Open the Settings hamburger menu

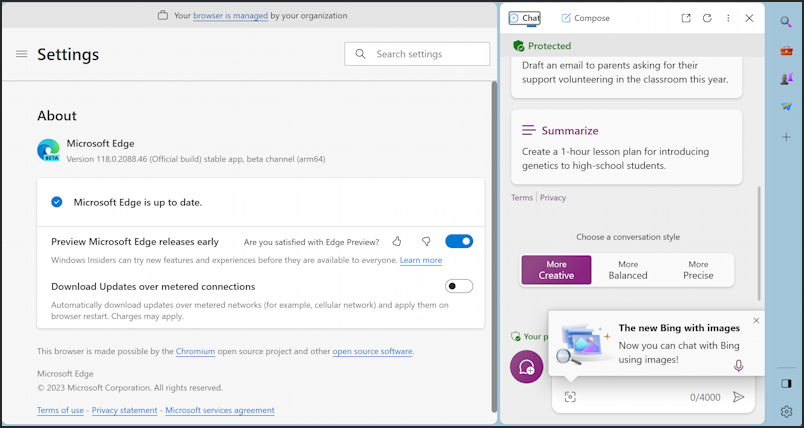[x=22, y=54]
